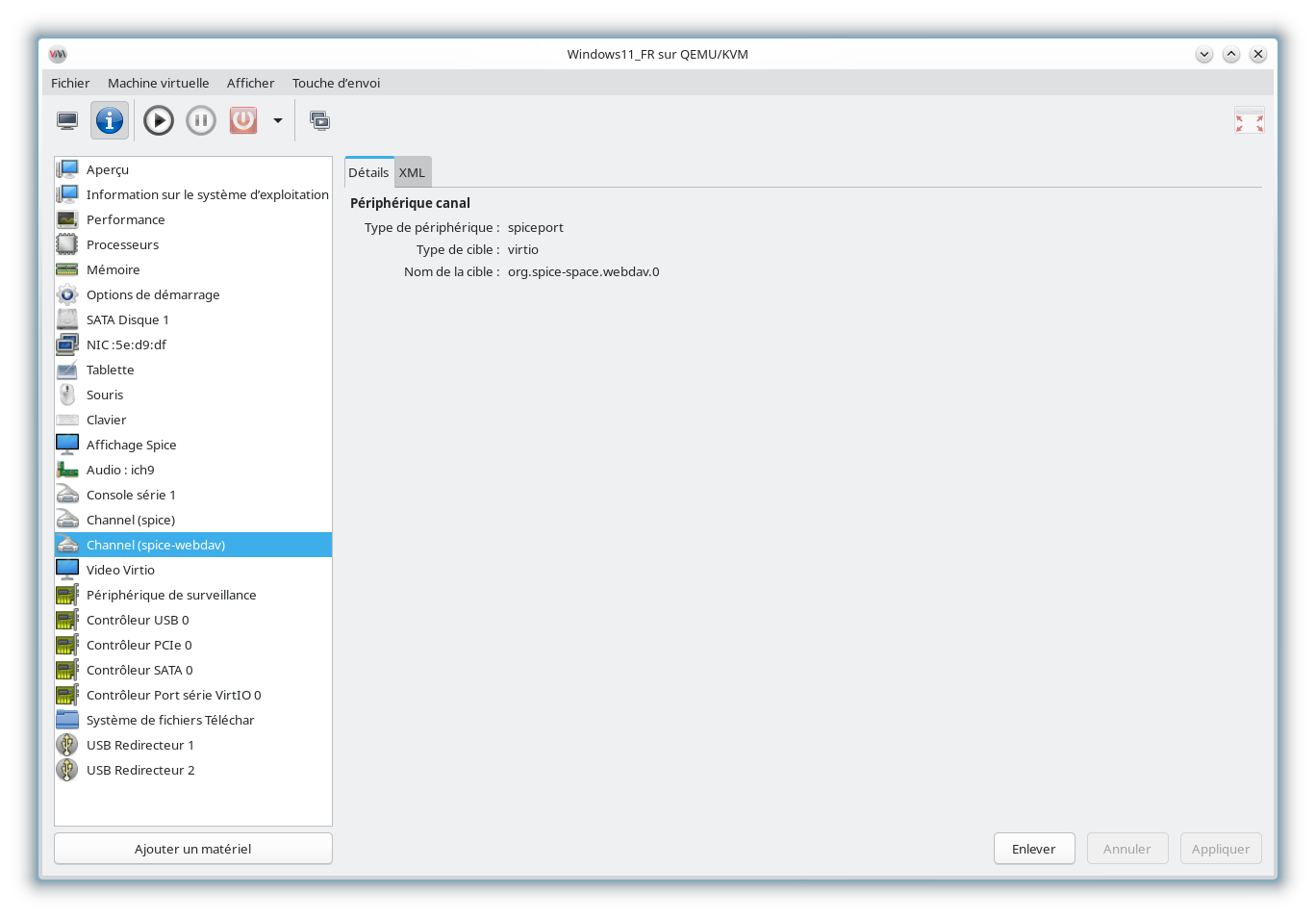The height and width of the screenshot is (918, 1316).
Task: Select Système de fichiers Téléchar folder icon
Action: point(67,720)
